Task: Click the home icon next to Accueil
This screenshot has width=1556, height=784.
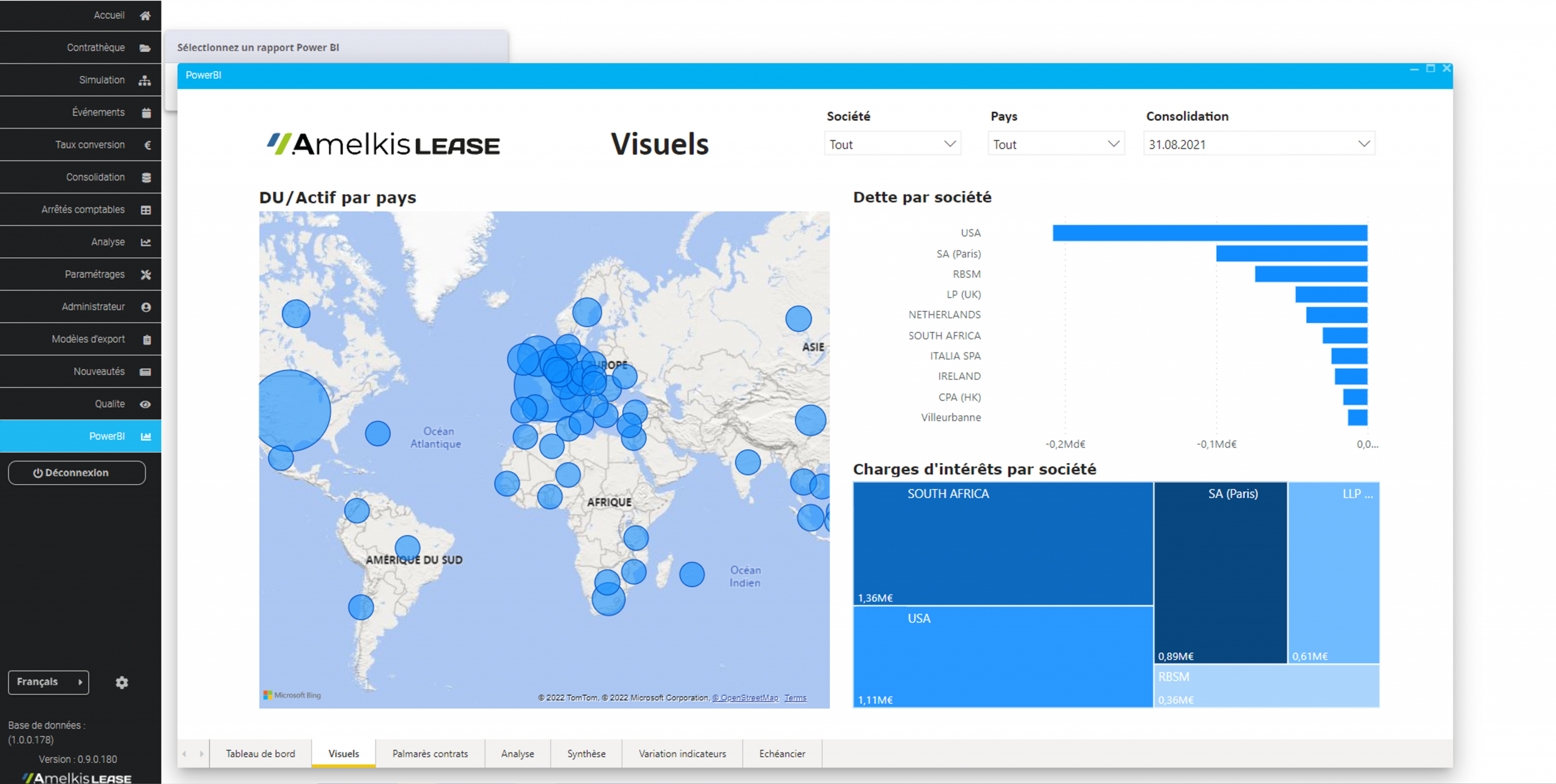Action: (x=145, y=16)
